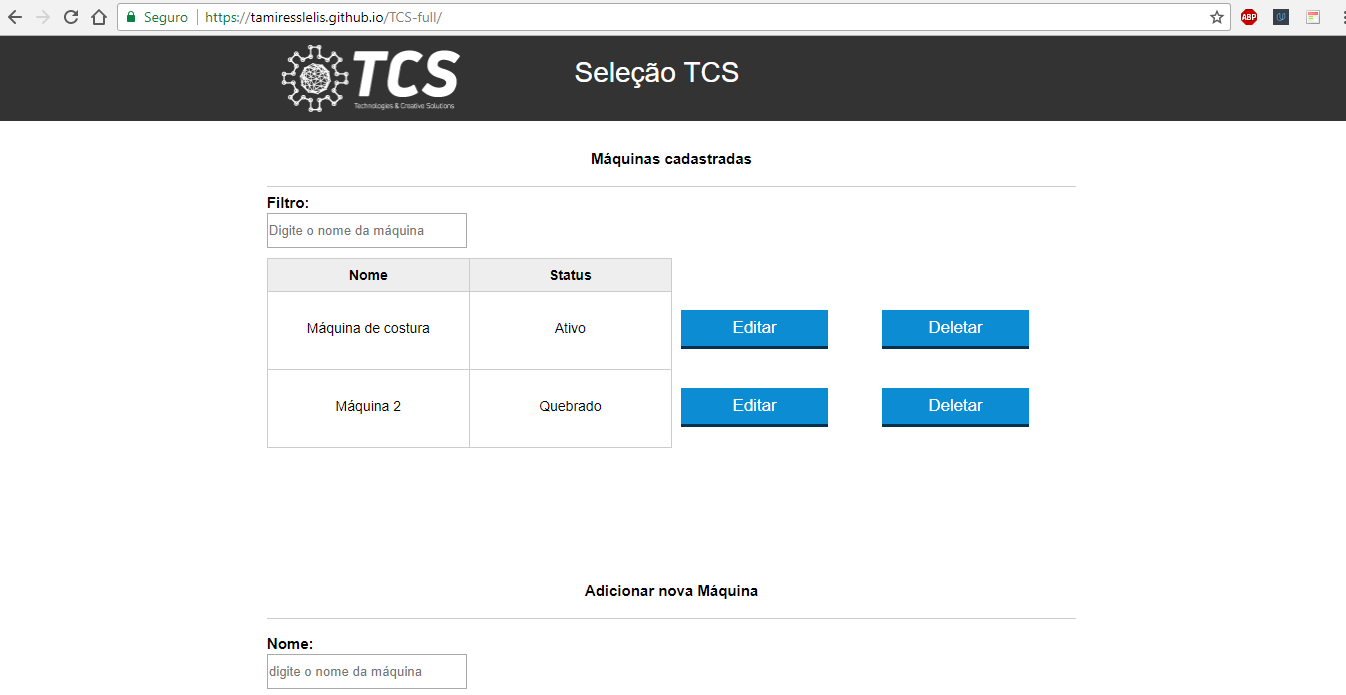Image resolution: width=1346 pixels, height=695 pixels.
Task: Click the browser forward arrow
Action: pos(43,17)
